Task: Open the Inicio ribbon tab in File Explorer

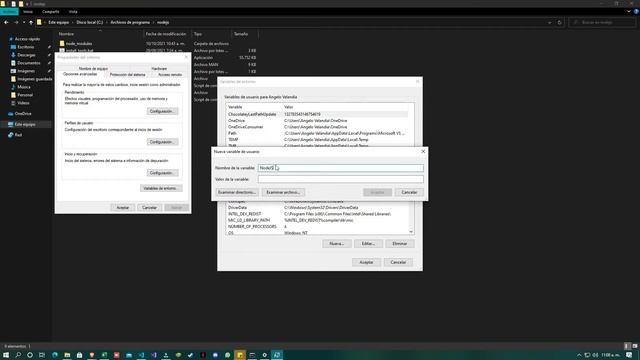Action: click(28, 12)
